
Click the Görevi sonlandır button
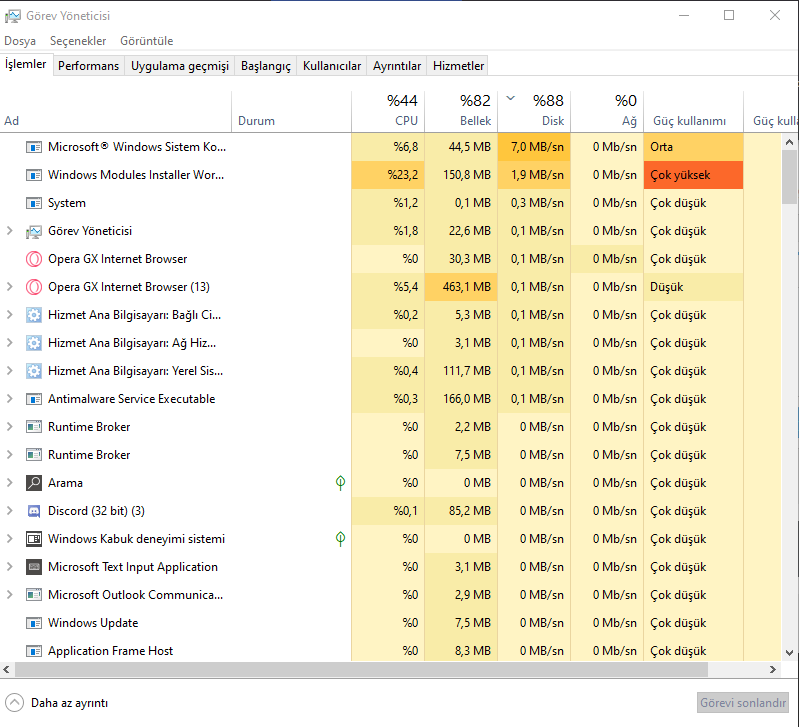[742, 703]
